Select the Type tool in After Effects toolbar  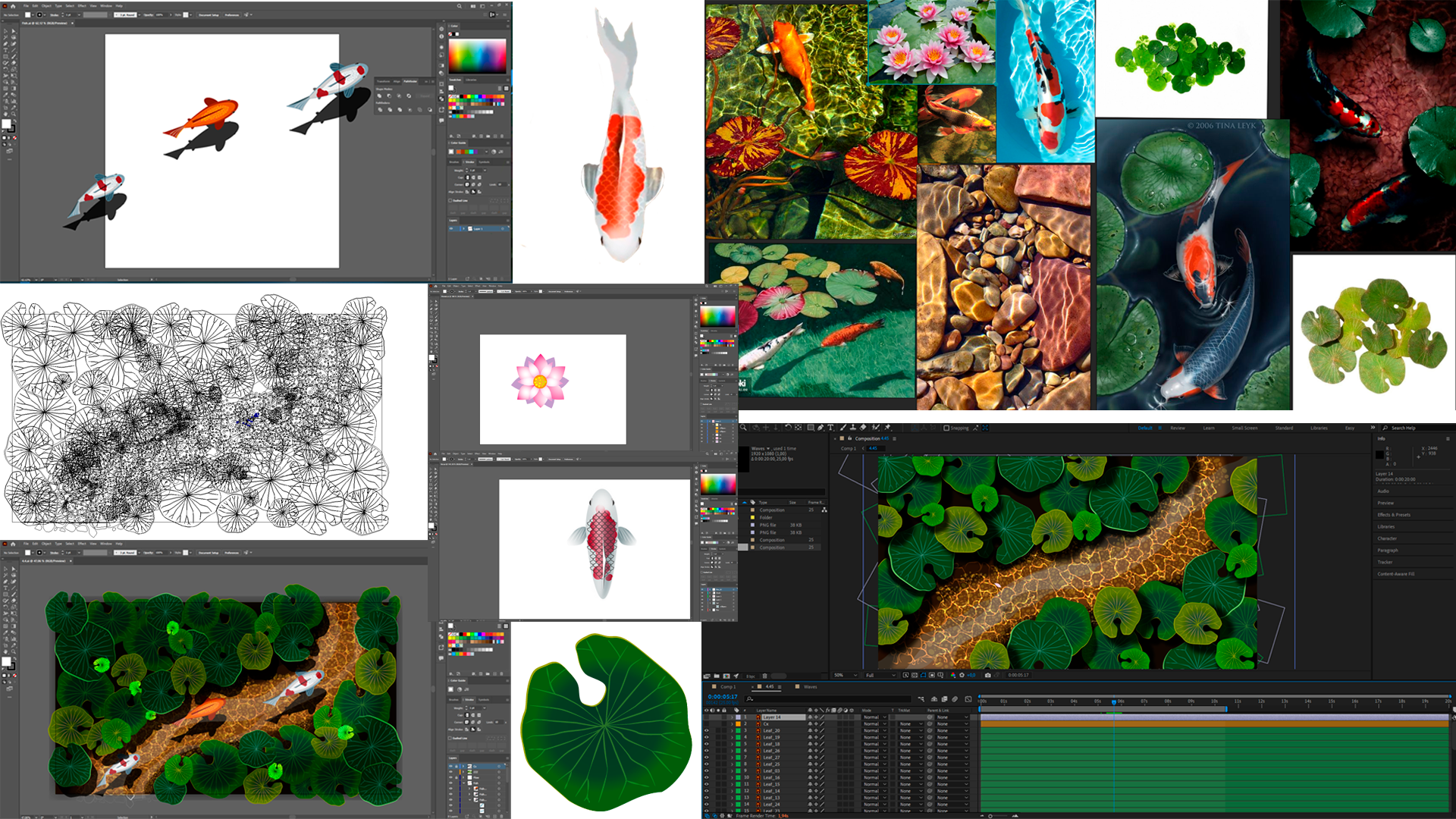(x=830, y=428)
